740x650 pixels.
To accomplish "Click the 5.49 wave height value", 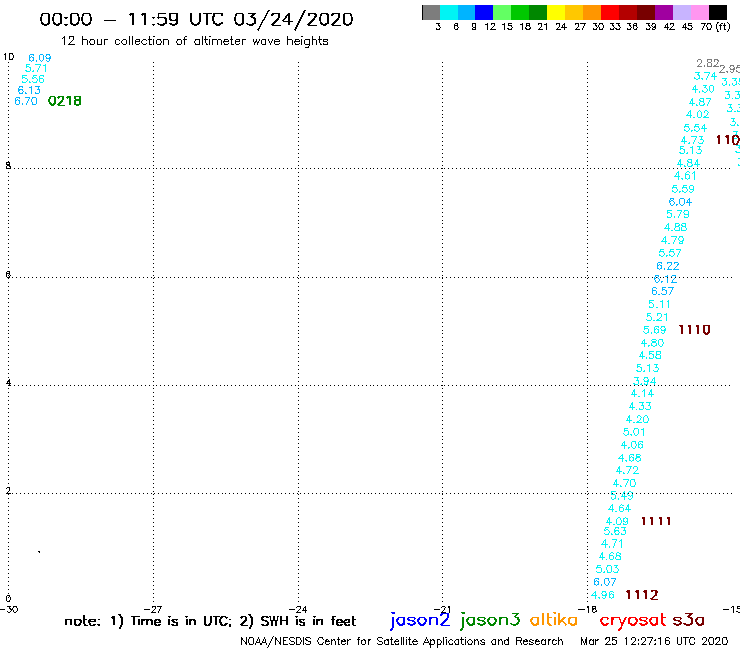I will click(622, 496).
